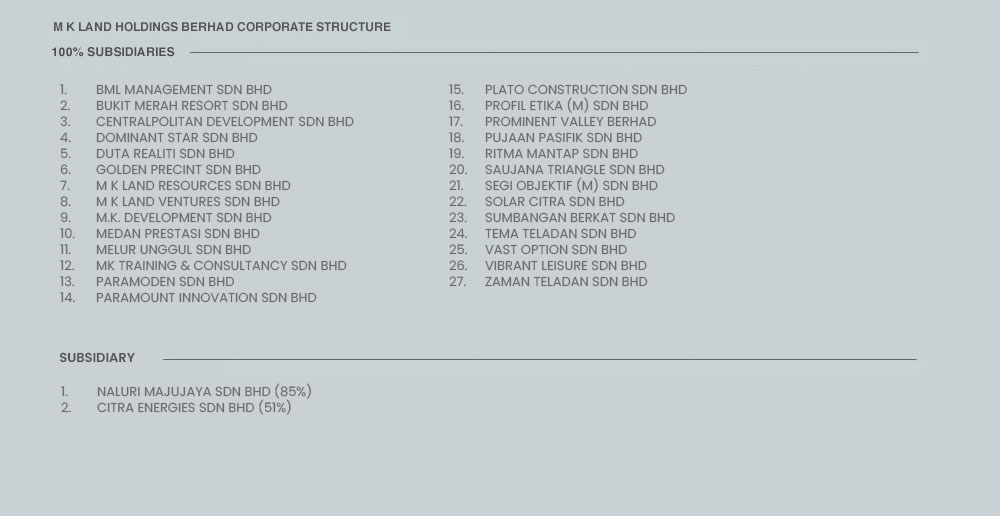Select Plato Construction Sdn Bhd item
This screenshot has height=516, width=1000.
(585, 90)
